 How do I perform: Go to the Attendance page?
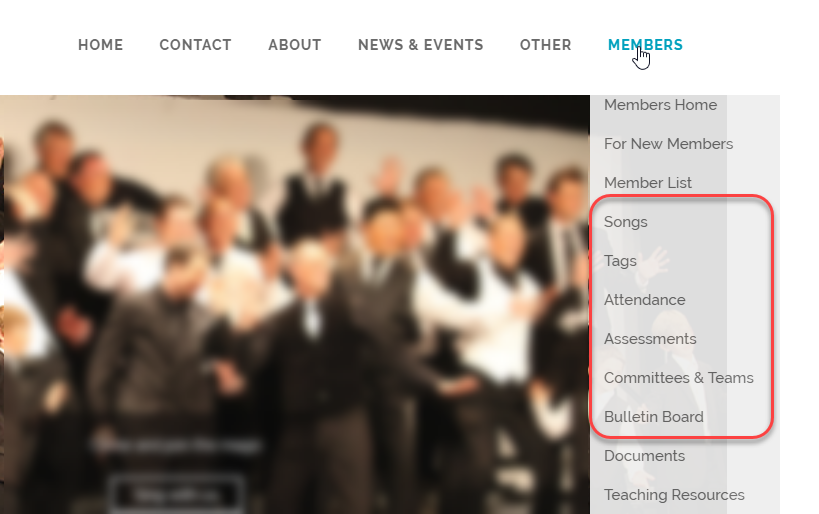point(645,300)
